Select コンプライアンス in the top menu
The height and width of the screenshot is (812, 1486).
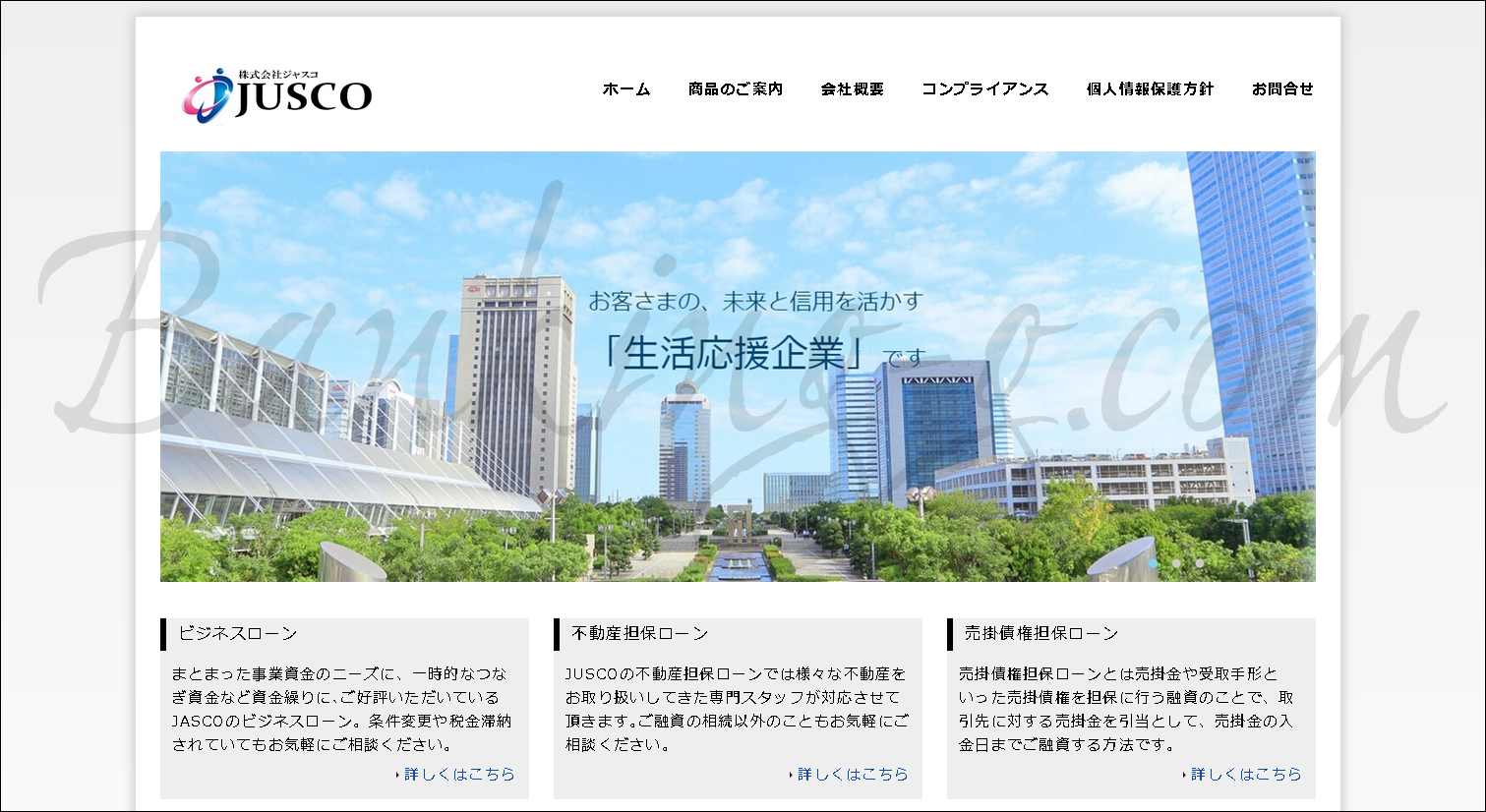(x=984, y=89)
